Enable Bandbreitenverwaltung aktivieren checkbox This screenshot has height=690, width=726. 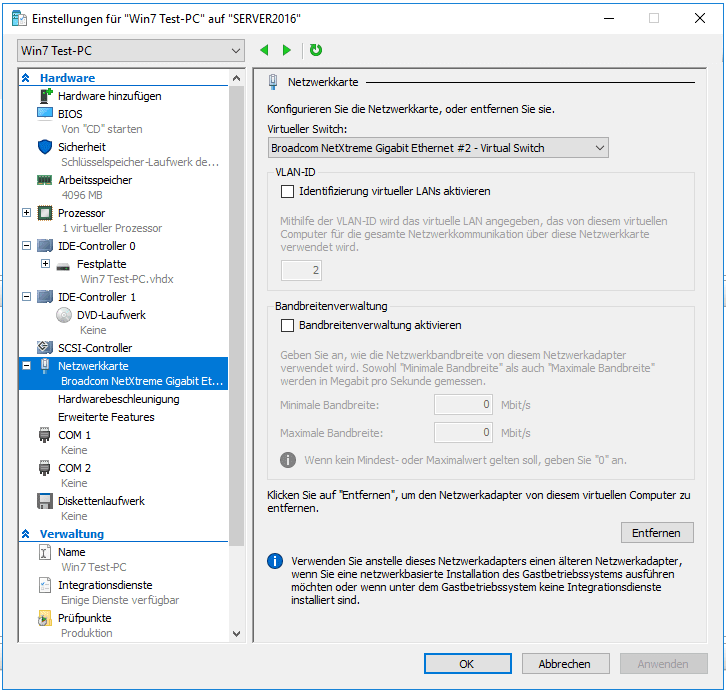(x=288, y=326)
